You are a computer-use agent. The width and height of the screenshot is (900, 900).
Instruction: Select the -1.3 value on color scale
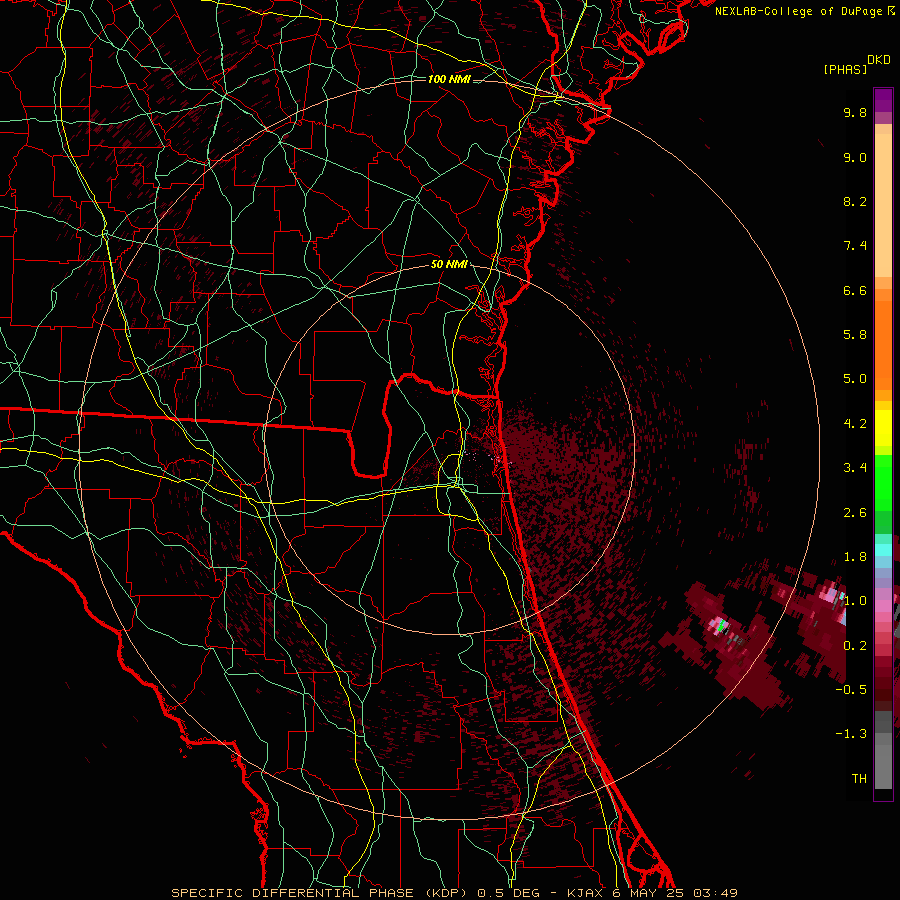pos(851,734)
